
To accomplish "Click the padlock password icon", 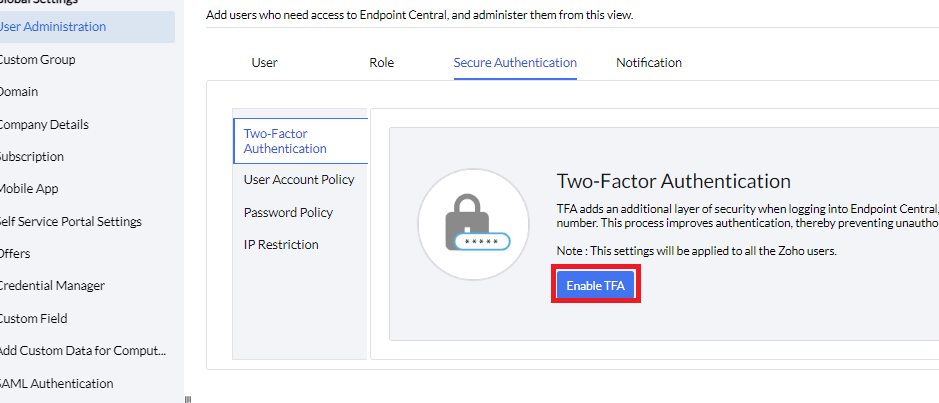I will point(473,223).
